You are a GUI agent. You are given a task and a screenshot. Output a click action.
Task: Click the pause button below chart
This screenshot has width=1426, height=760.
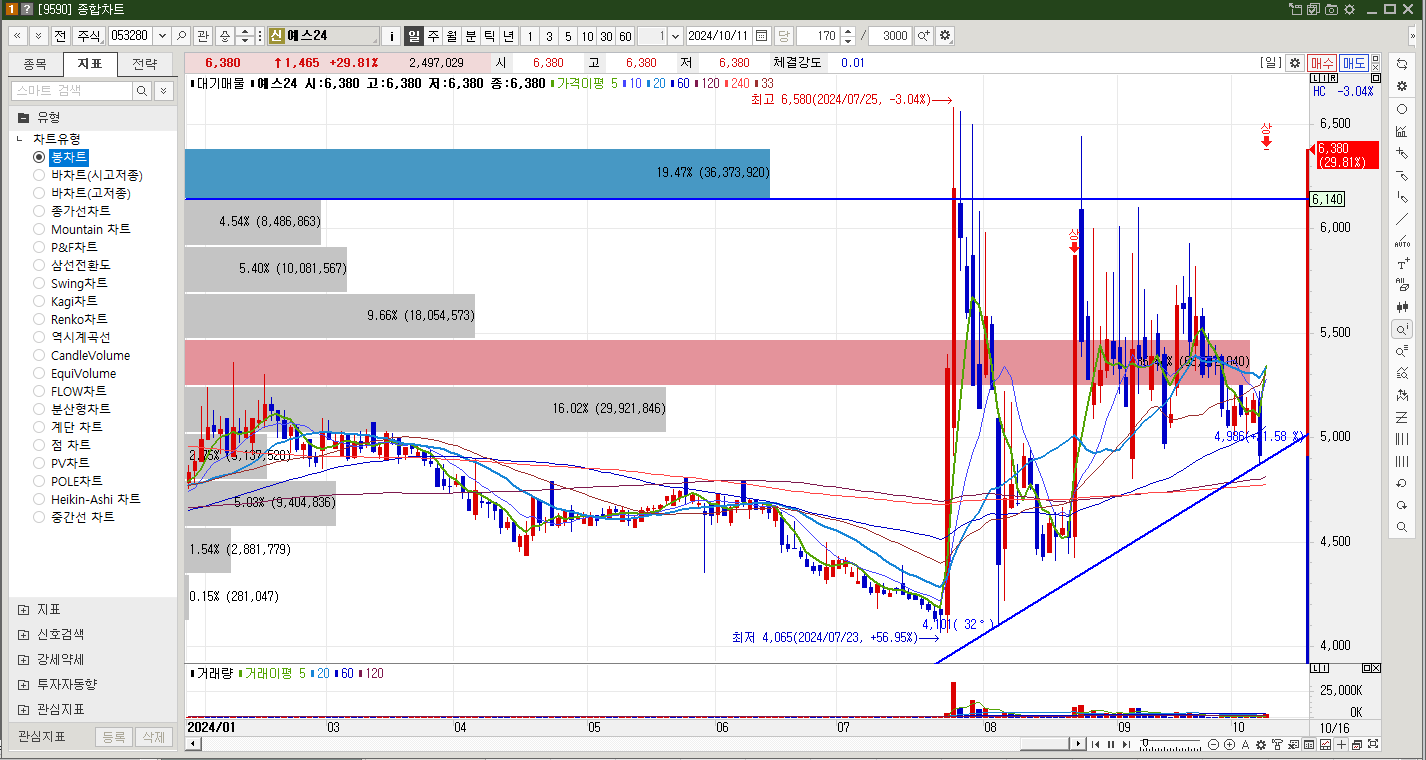point(1111,744)
